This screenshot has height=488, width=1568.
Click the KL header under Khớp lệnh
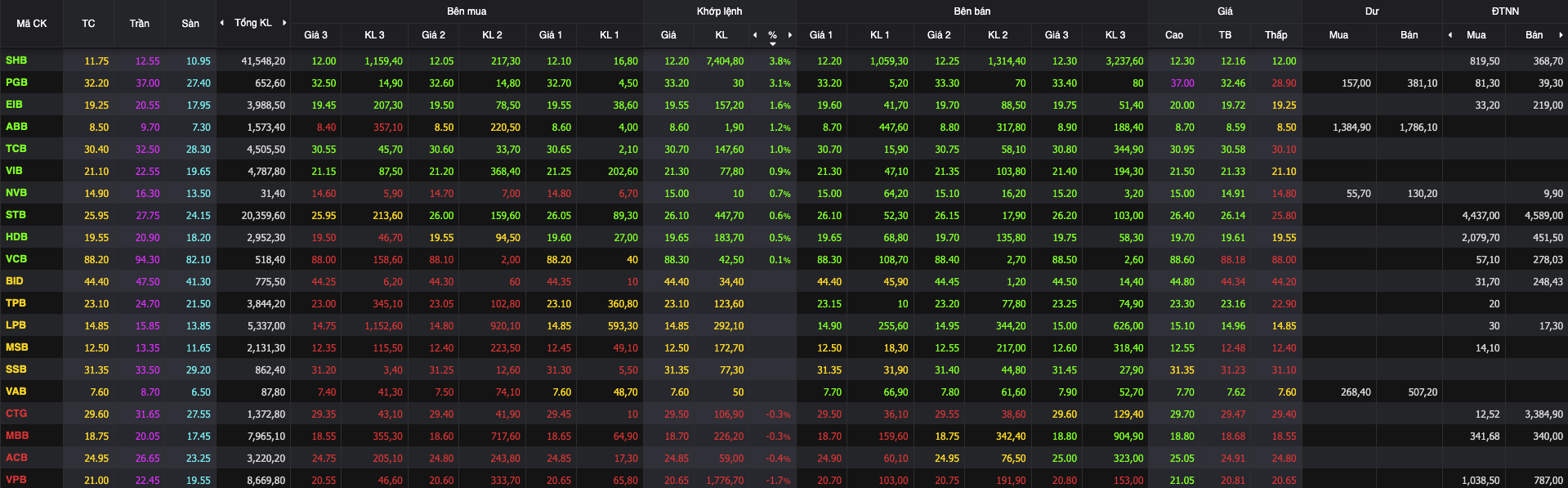click(x=721, y=35)
